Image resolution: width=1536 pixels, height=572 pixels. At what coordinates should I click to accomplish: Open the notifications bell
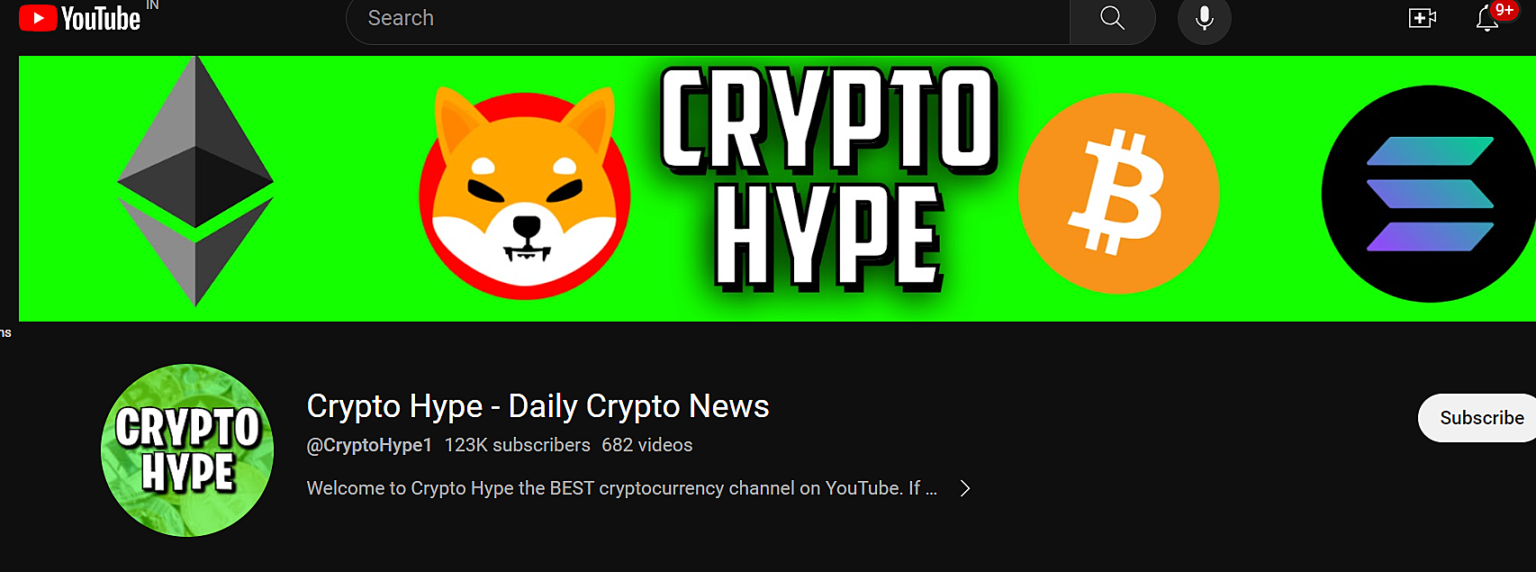click(1487, 18)
